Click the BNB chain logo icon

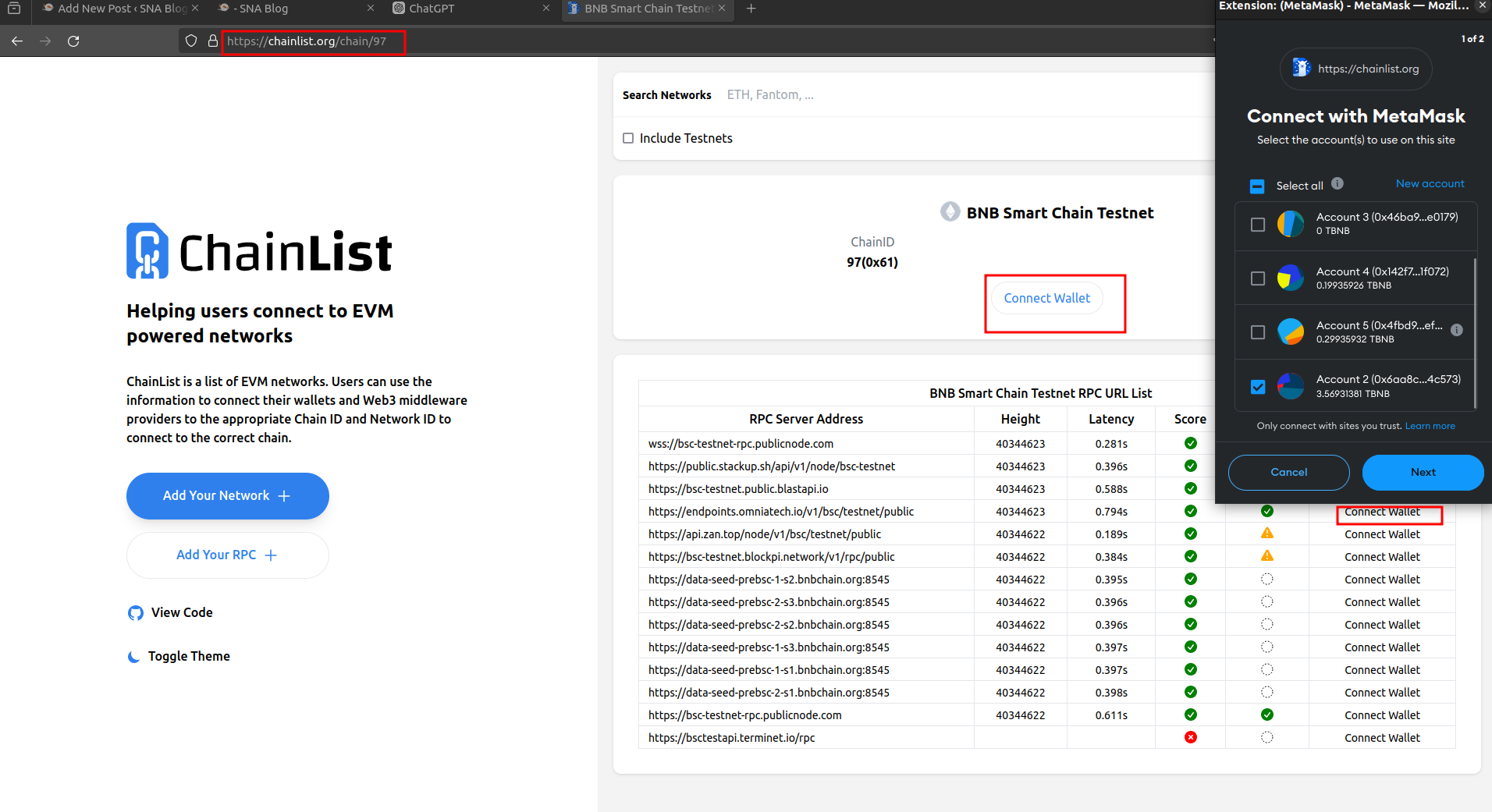(950, 212)
